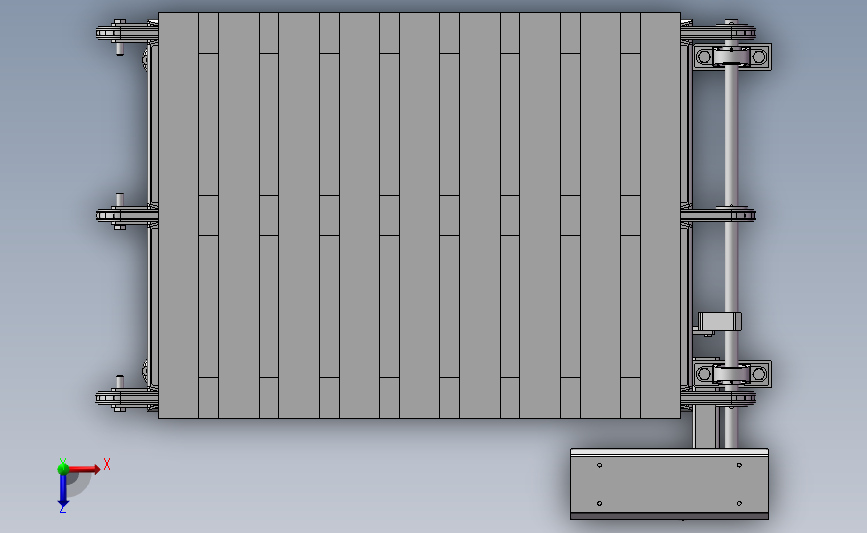Viewport: 867px width, 533px height.
Task: Select the top-left idler chain assembly
Action: point(127,33)
